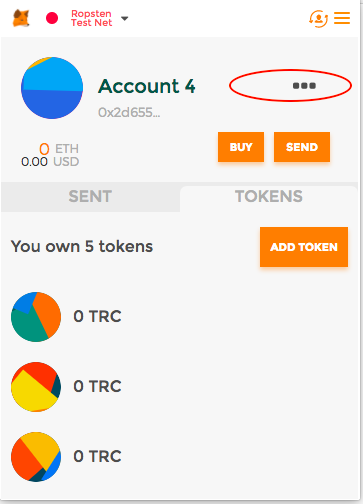Click the MetaMask fox logo

pyautogui.click(x=21, y=18)
